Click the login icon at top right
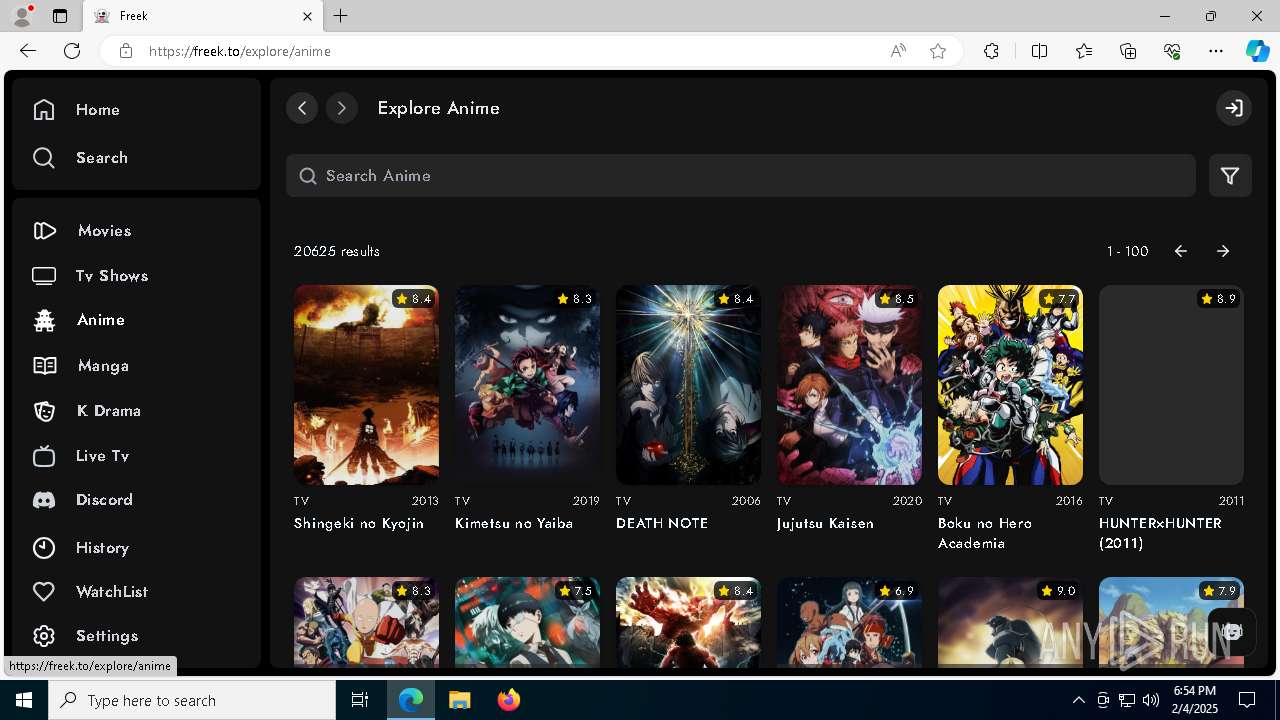 point(1234,108)
